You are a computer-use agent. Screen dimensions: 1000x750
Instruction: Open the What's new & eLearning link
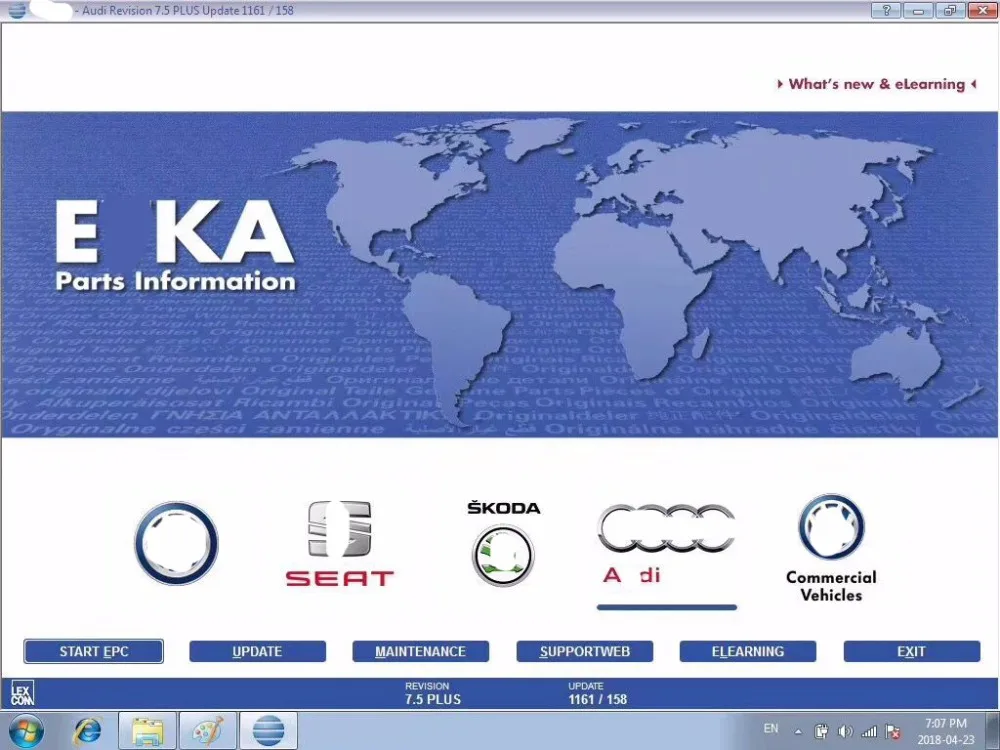click(x=876, y=84)
